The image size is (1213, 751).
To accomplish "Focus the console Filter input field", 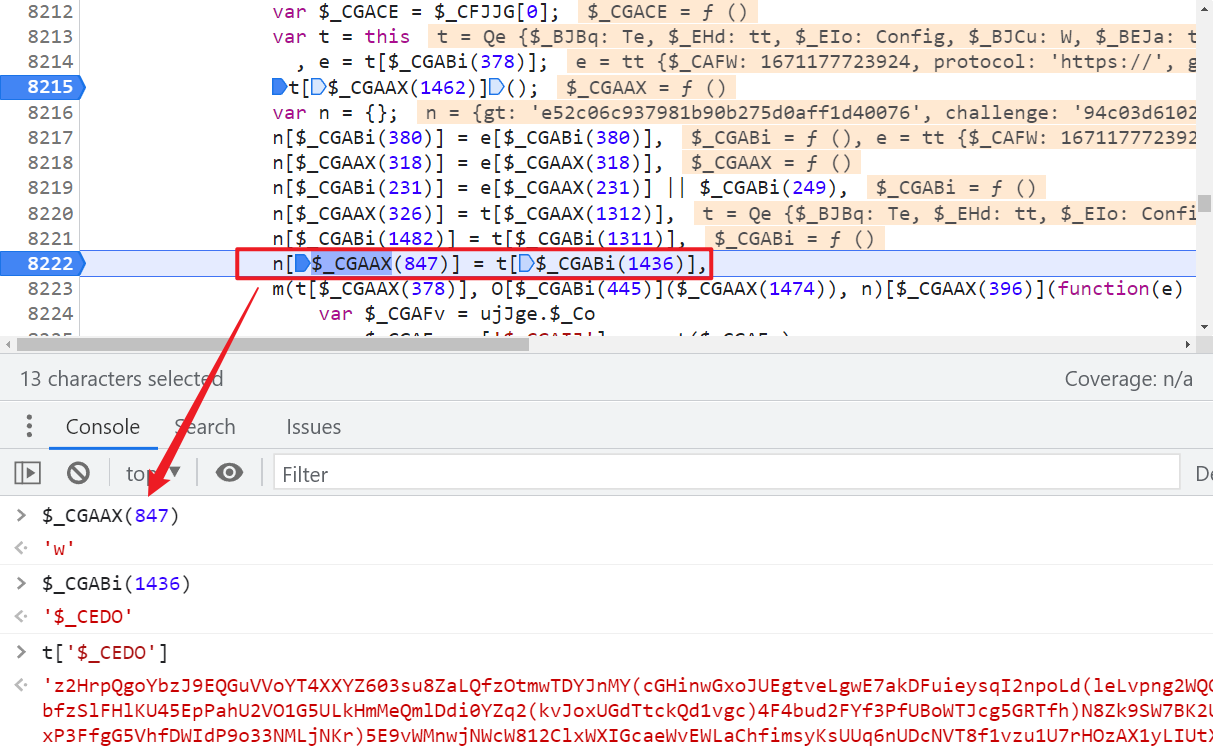I will click(729, 473).
